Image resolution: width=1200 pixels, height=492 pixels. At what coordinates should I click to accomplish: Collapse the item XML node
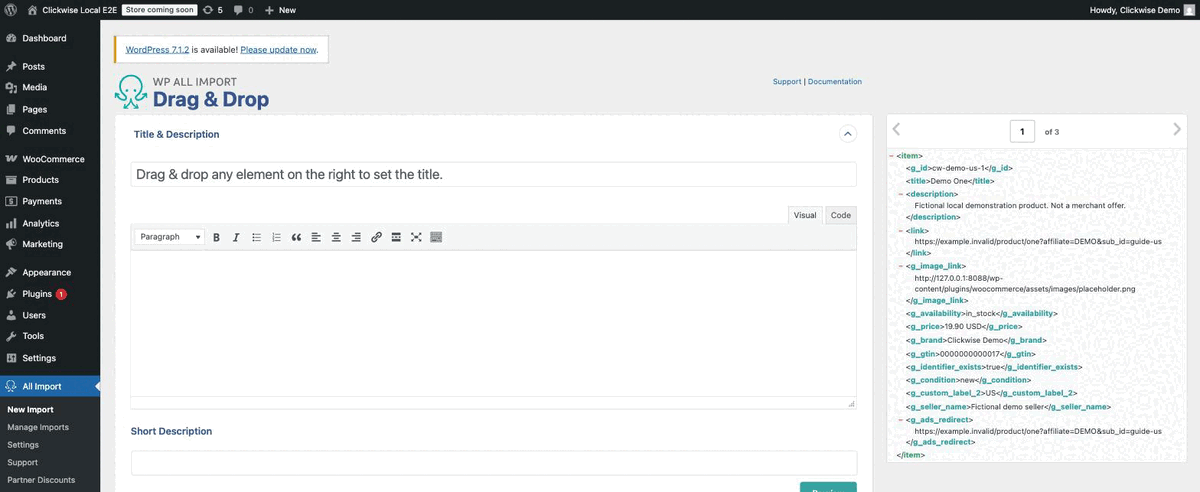[892, 156]
